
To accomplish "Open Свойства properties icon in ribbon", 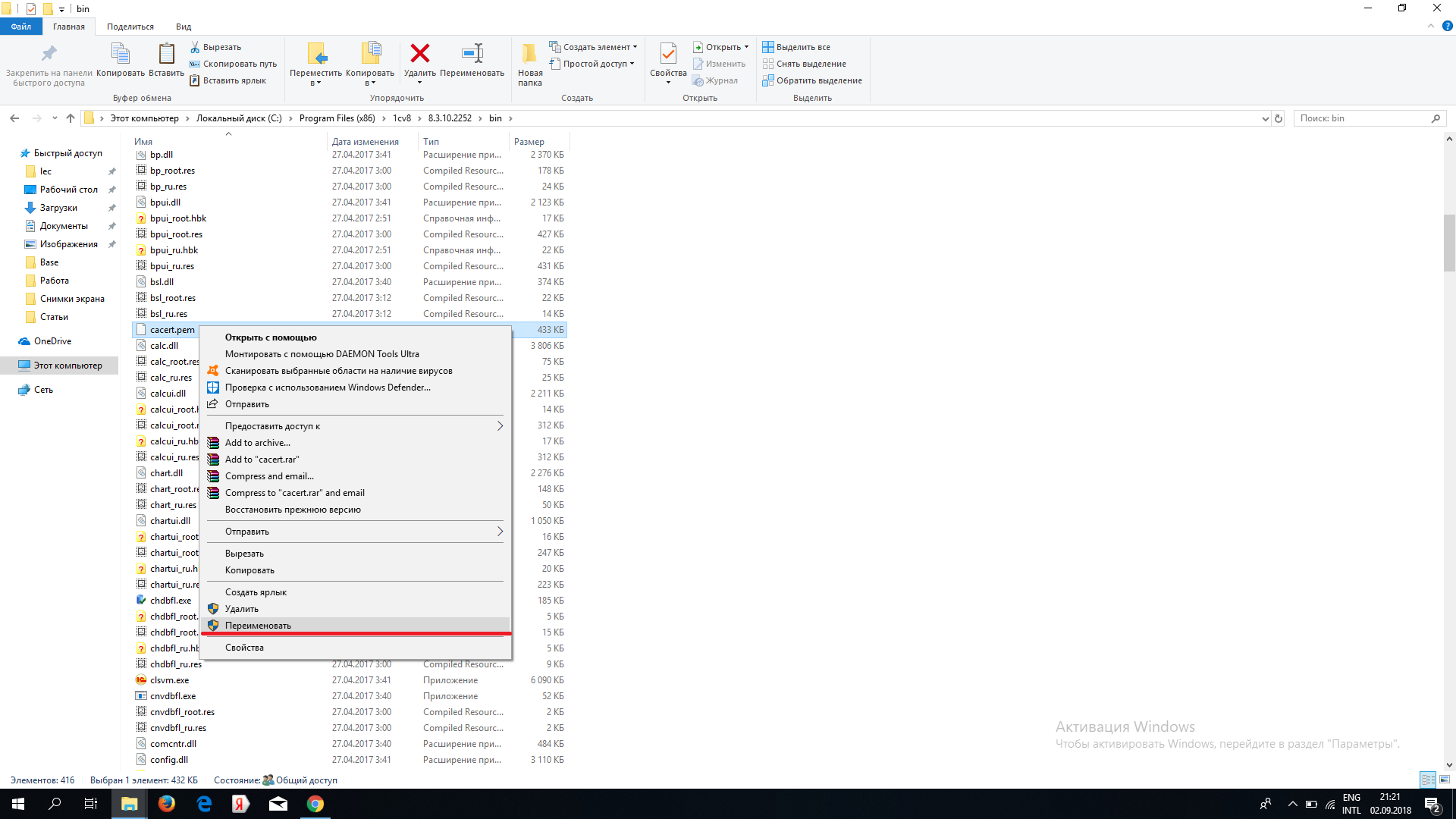I will pos(668,53).
